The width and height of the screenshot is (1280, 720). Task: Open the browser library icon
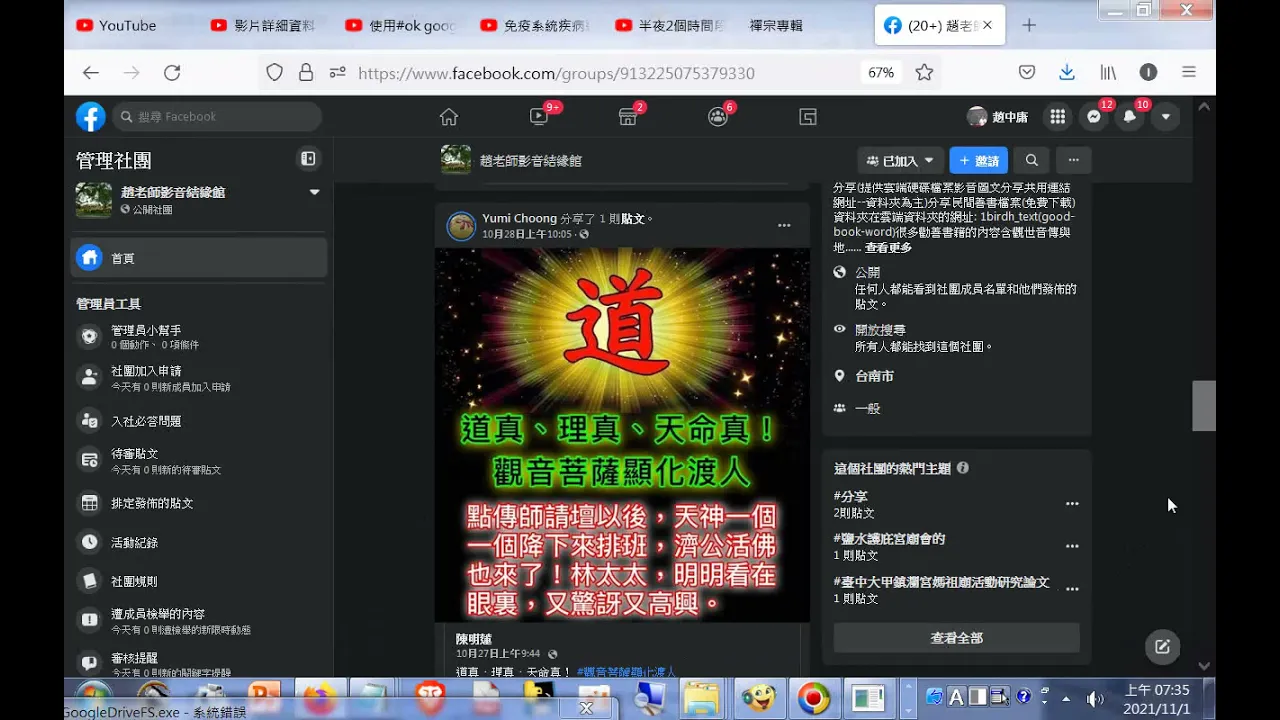[1108, 73]
